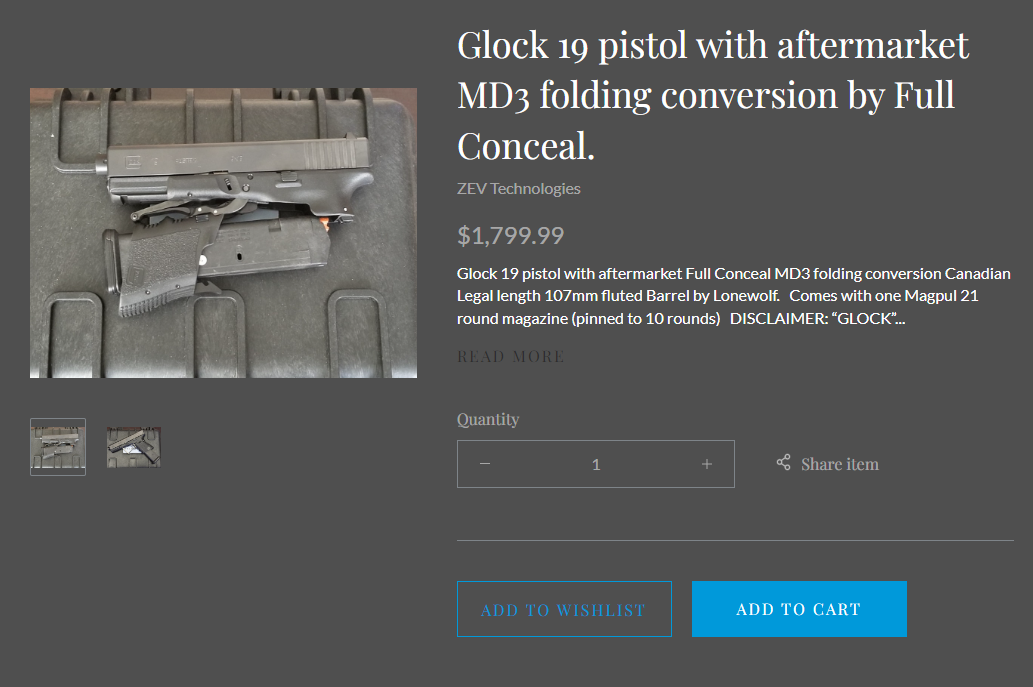Click the "Share item" text link
Image resolution: width=1033 pixels, height=687 pixels.
pyautogui.click(x=839, y=464)
